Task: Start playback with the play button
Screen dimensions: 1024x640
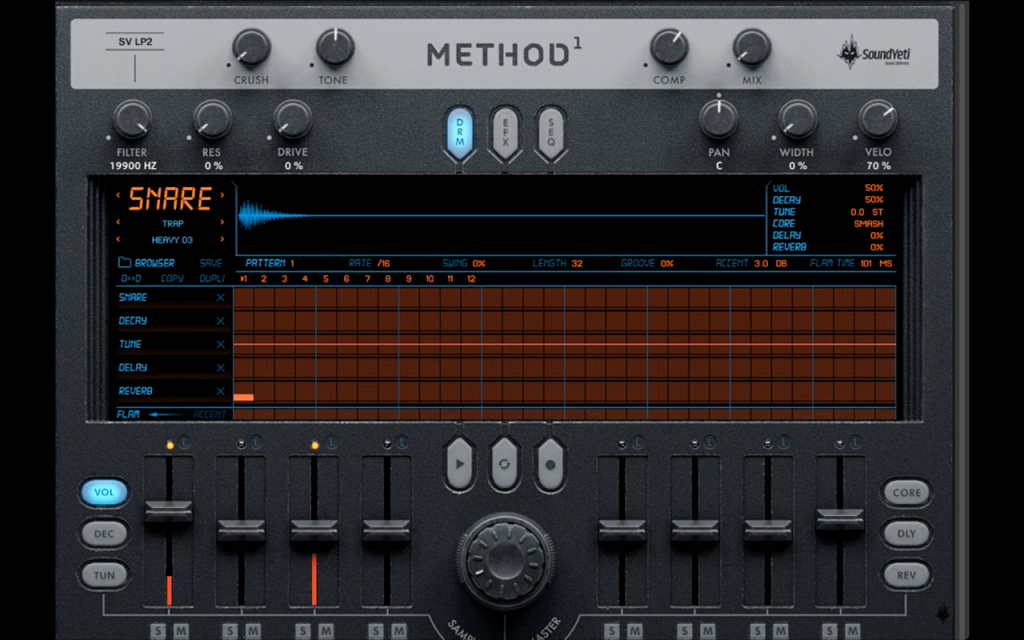Action: pyautogui.click(x=460, y=464)
